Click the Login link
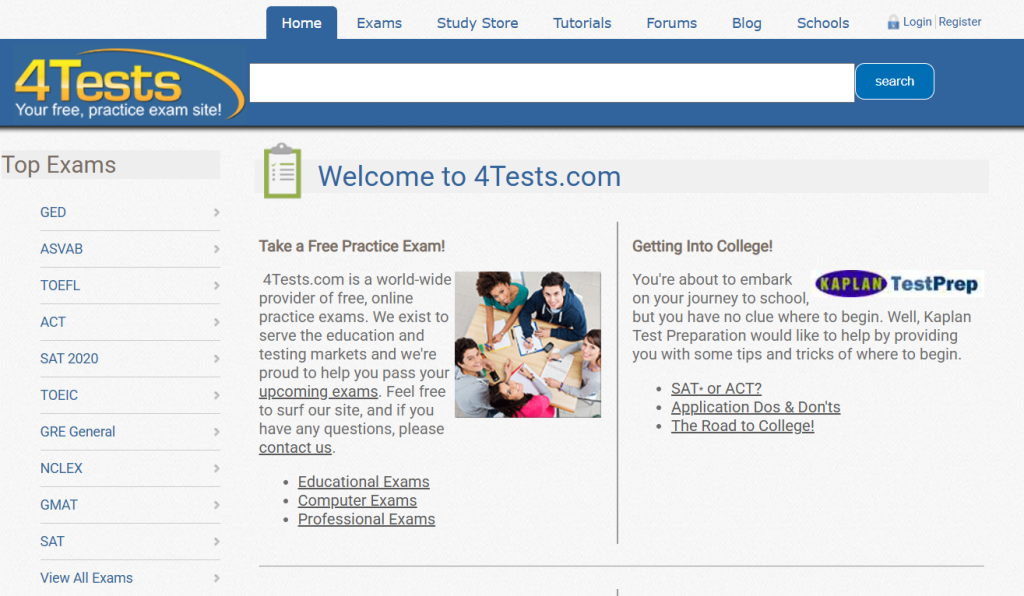The height and width of the screenshot is (596, 1024). [x=917, y=22]
